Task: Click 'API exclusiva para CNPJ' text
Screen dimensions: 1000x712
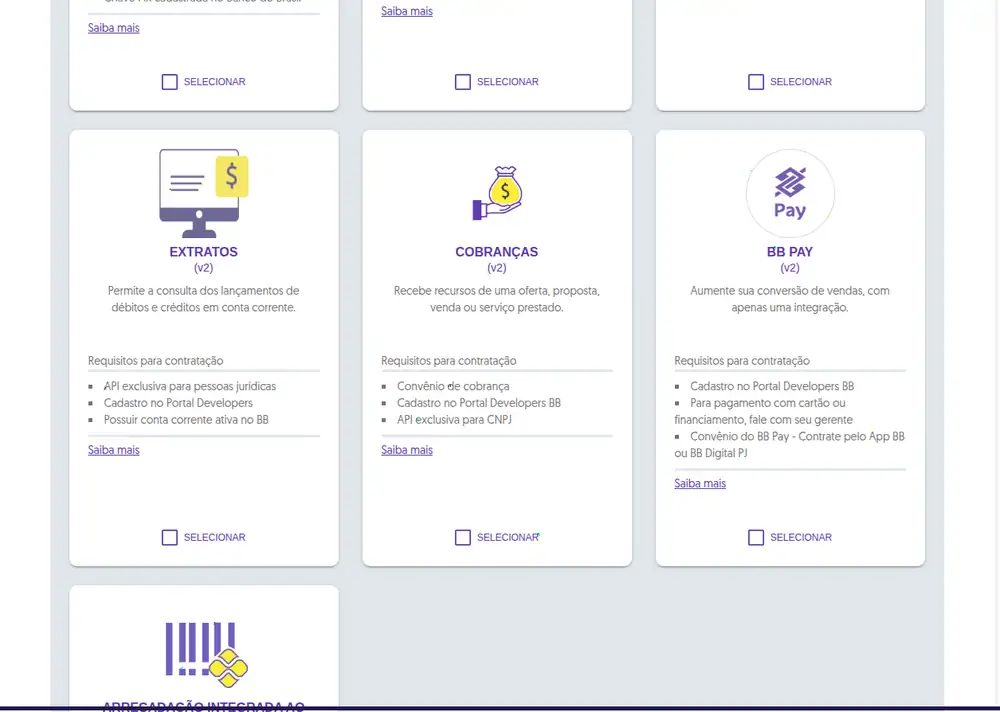Action: pyautogui.click(x=454, y=419)
